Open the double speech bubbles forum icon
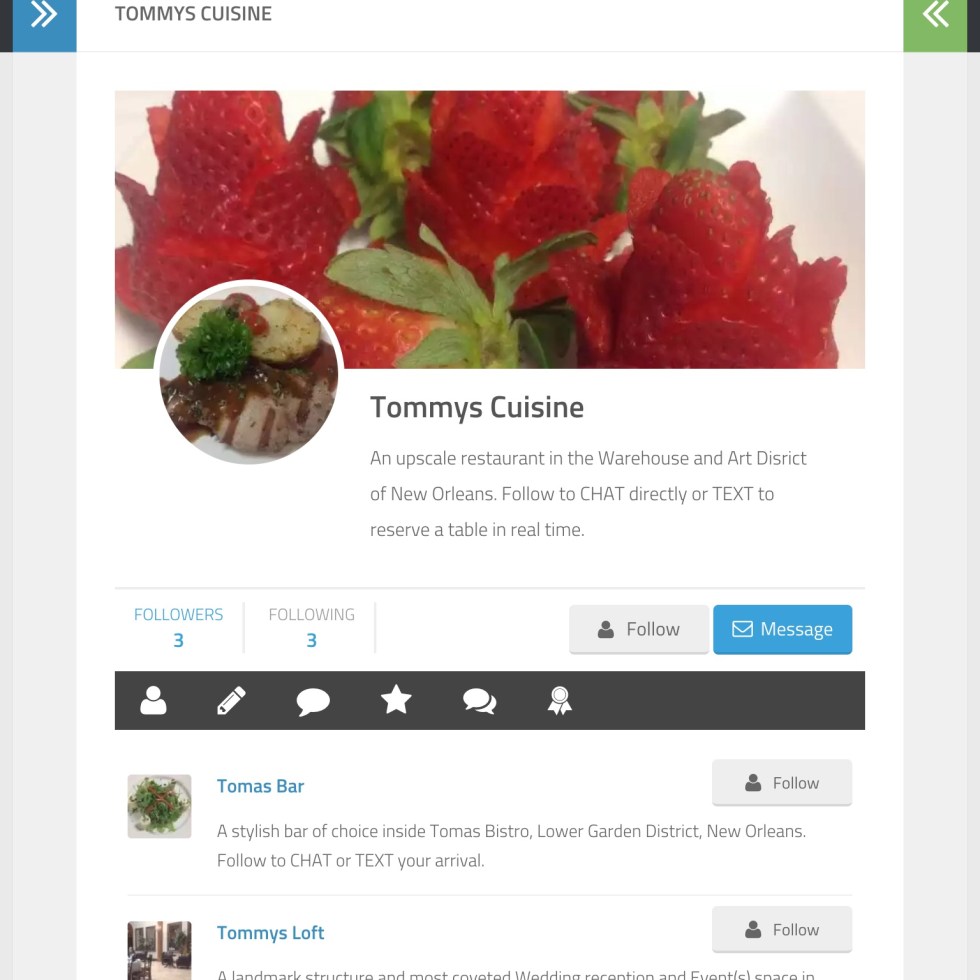980x980 pixels. click(x=479, y=701)
